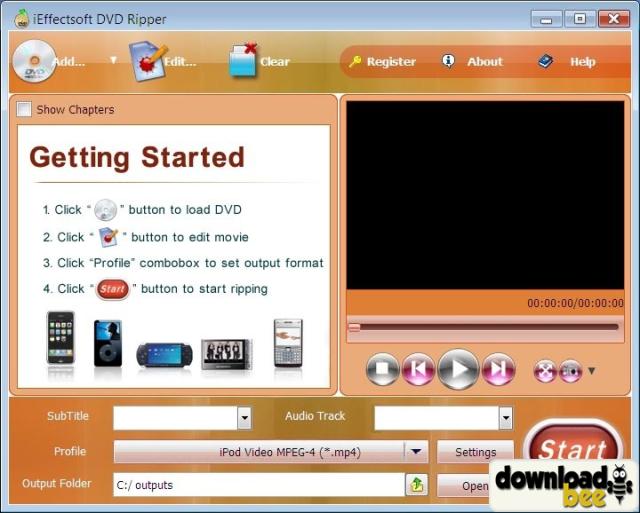Click the Start icon in step 4

113,289
